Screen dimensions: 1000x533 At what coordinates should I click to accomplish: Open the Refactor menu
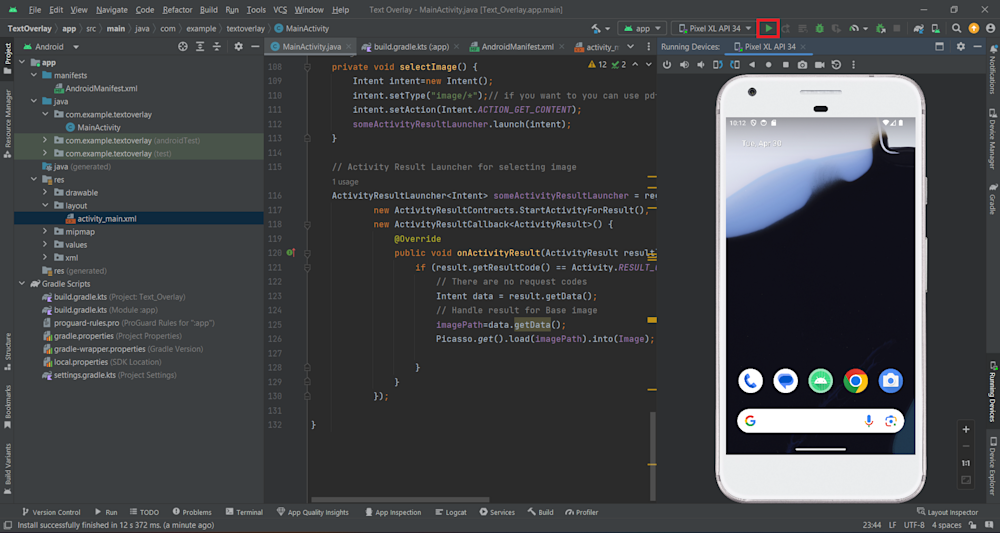(177, 10)
